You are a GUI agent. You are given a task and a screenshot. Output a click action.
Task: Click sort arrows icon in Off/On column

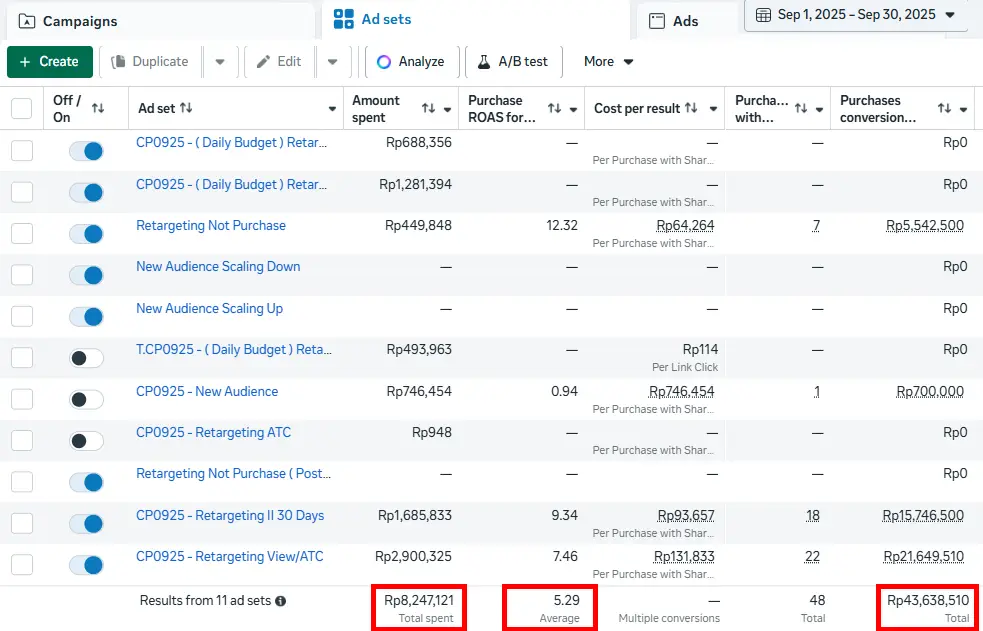[98, 108]
